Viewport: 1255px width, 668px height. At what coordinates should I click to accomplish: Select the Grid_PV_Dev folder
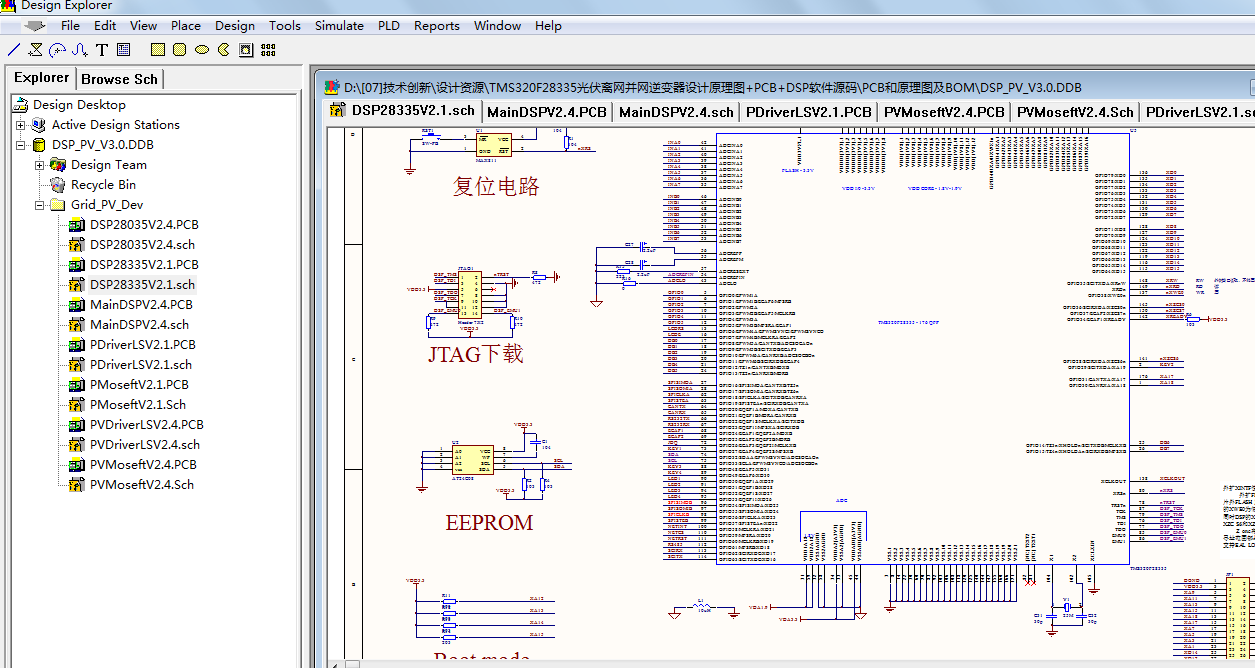[107, 205]
